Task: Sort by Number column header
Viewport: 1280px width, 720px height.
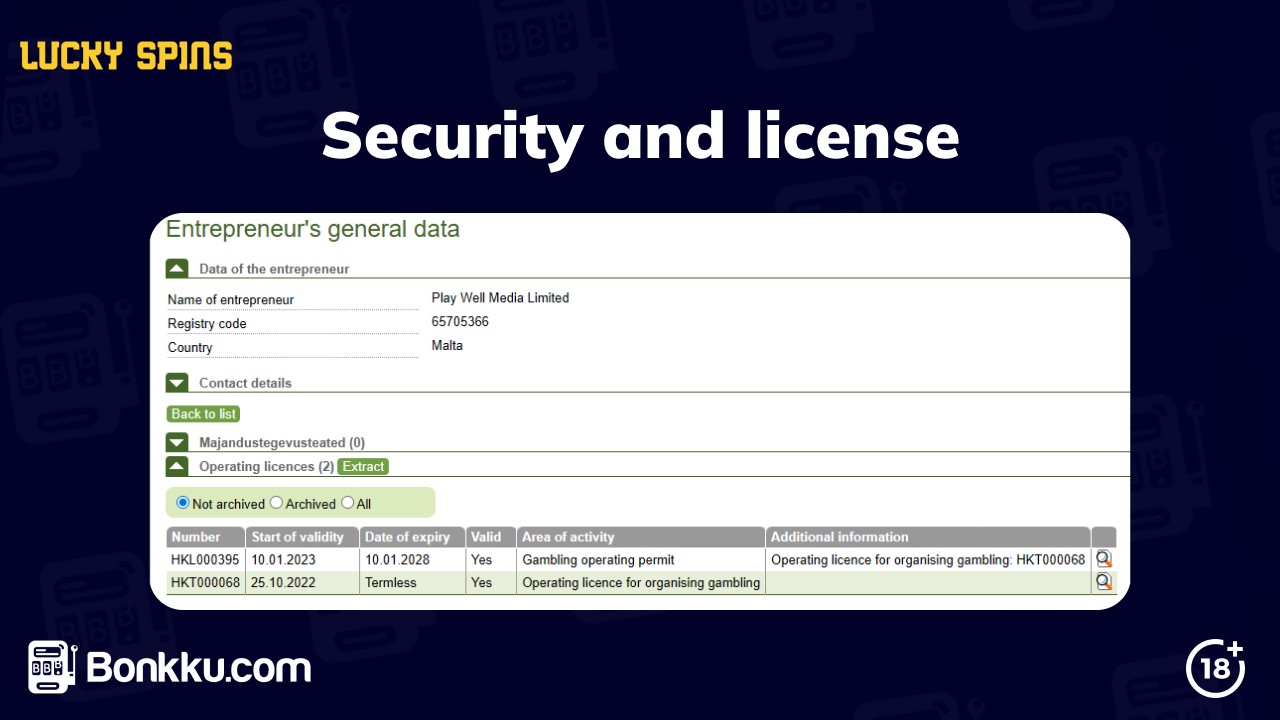Action: 206,537
